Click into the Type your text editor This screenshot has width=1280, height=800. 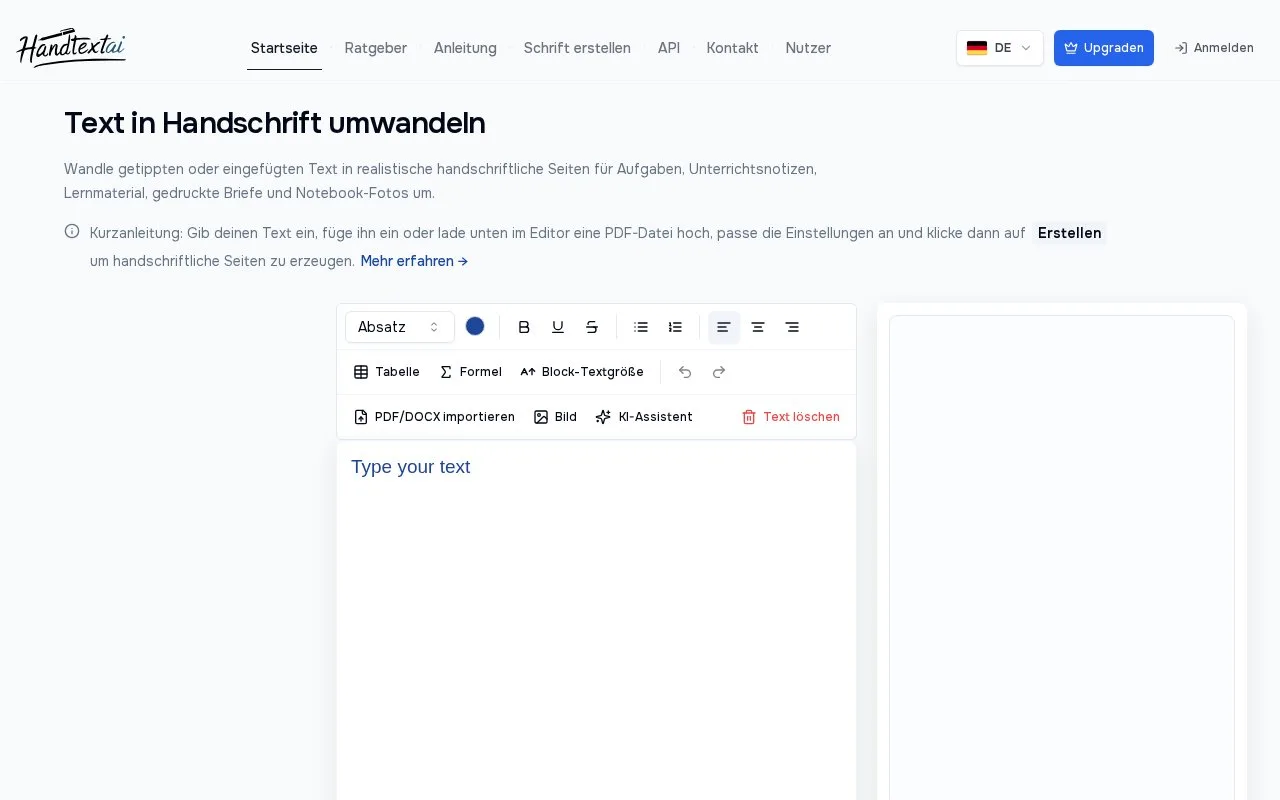point(596,620)
